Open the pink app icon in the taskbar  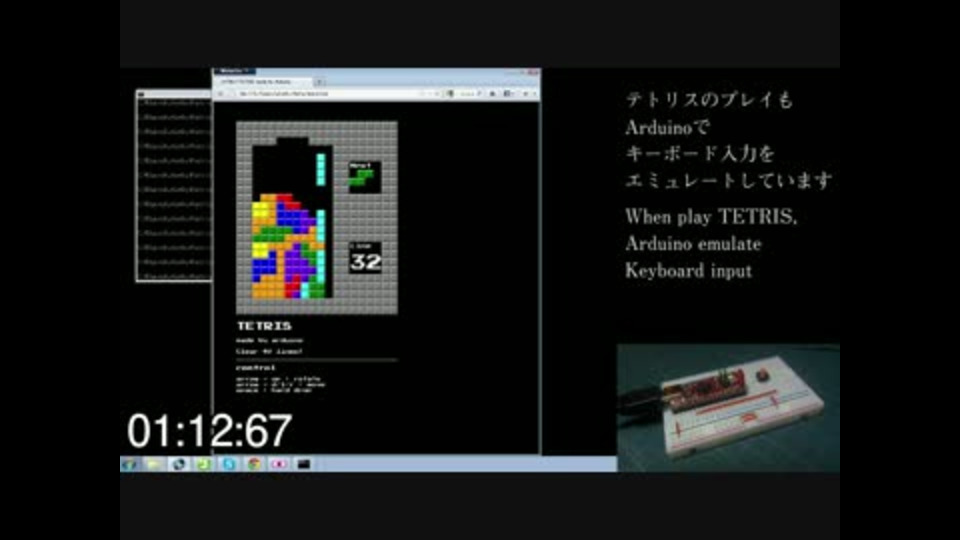tap(279, 464)
